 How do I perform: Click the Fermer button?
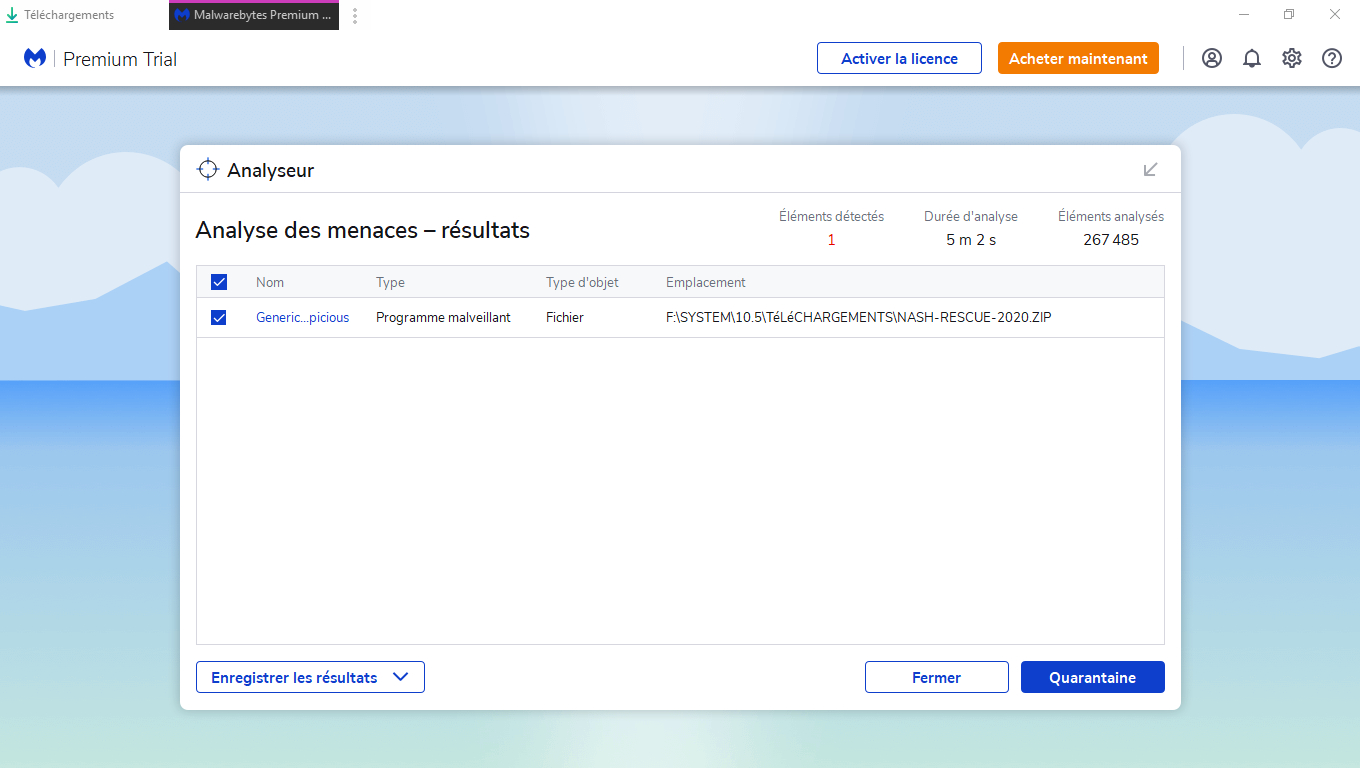click(936, 677)
